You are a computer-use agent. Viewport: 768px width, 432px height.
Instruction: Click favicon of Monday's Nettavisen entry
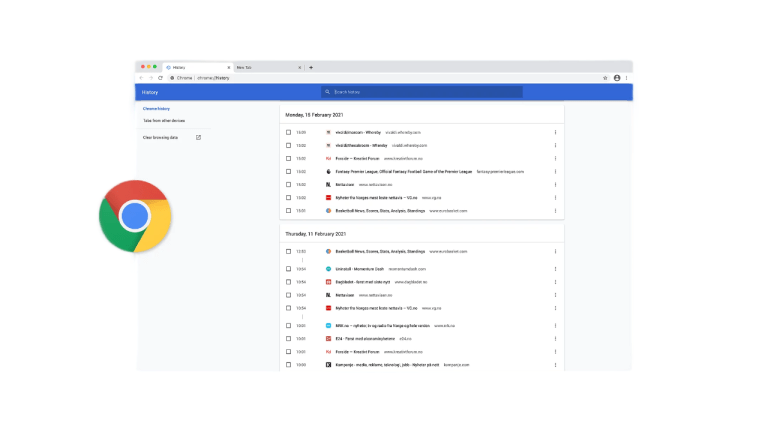pyautogui.click(x=328, y=185)
